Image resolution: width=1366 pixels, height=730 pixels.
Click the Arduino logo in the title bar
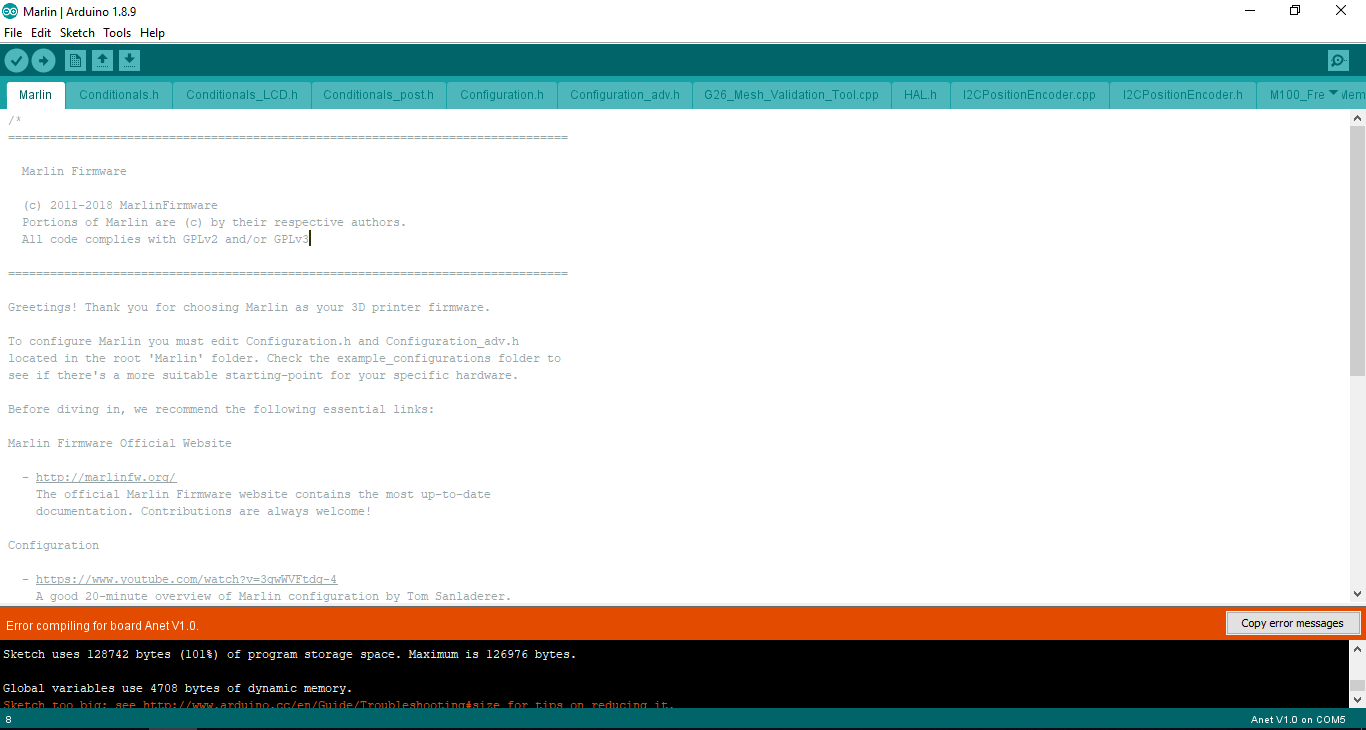(x=11, y=11)
